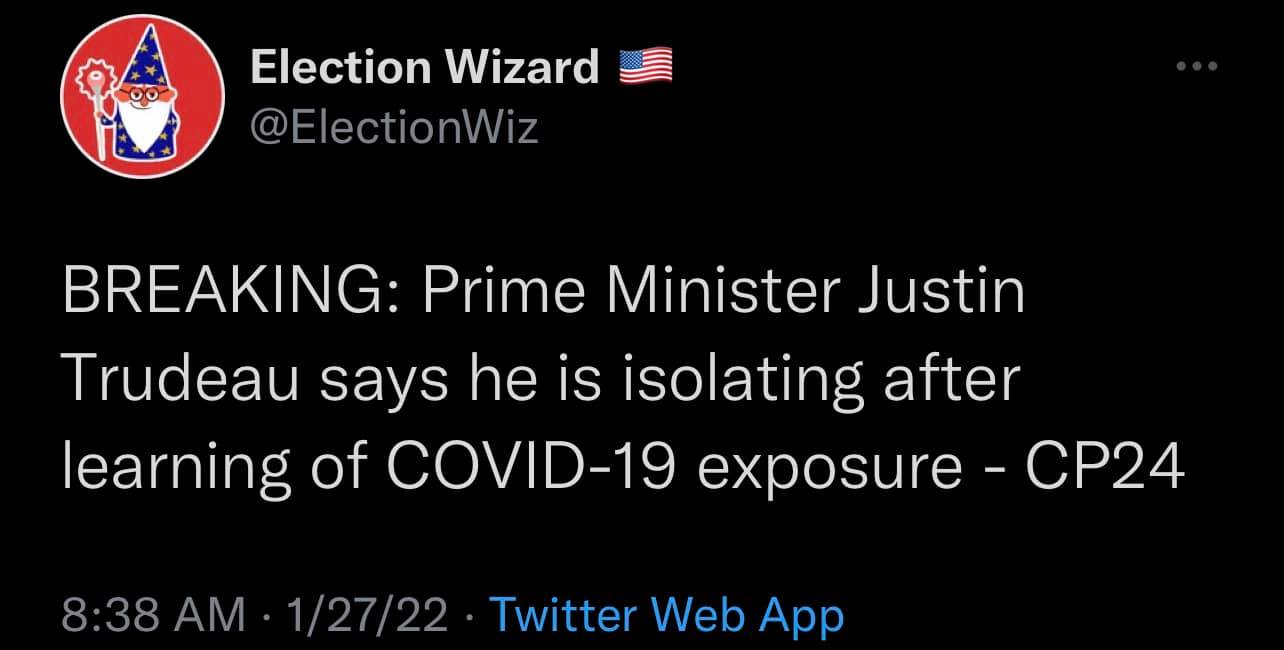
Task: Open the Election Wizard display name
Action: [424, 67]
